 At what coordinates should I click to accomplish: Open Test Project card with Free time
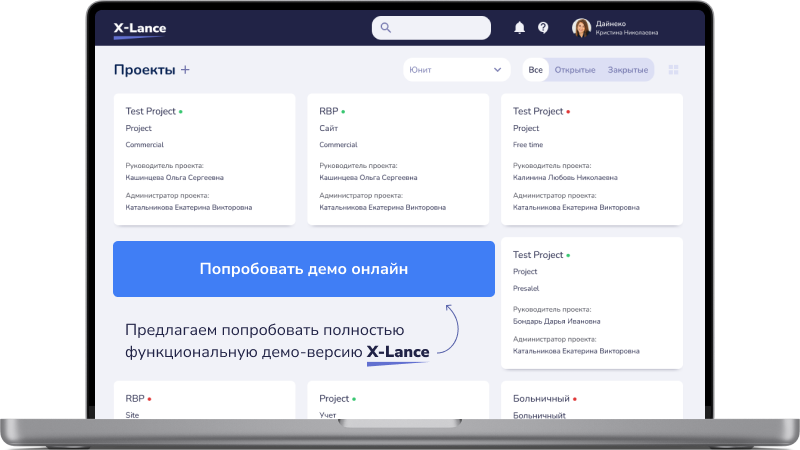coord(592,159)
